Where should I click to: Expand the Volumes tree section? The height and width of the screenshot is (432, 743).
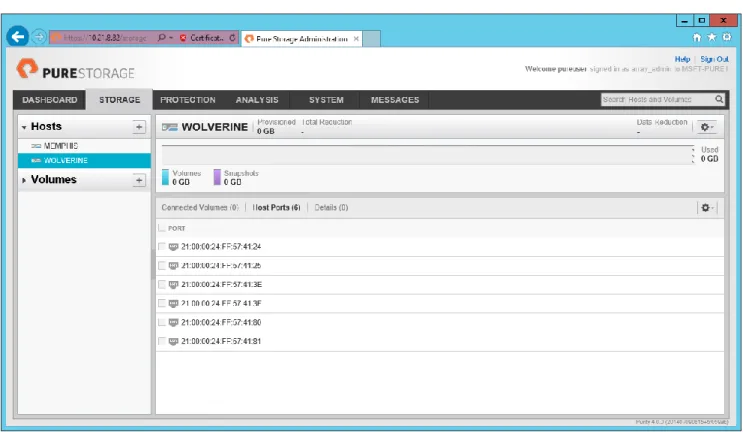point(24,180)
